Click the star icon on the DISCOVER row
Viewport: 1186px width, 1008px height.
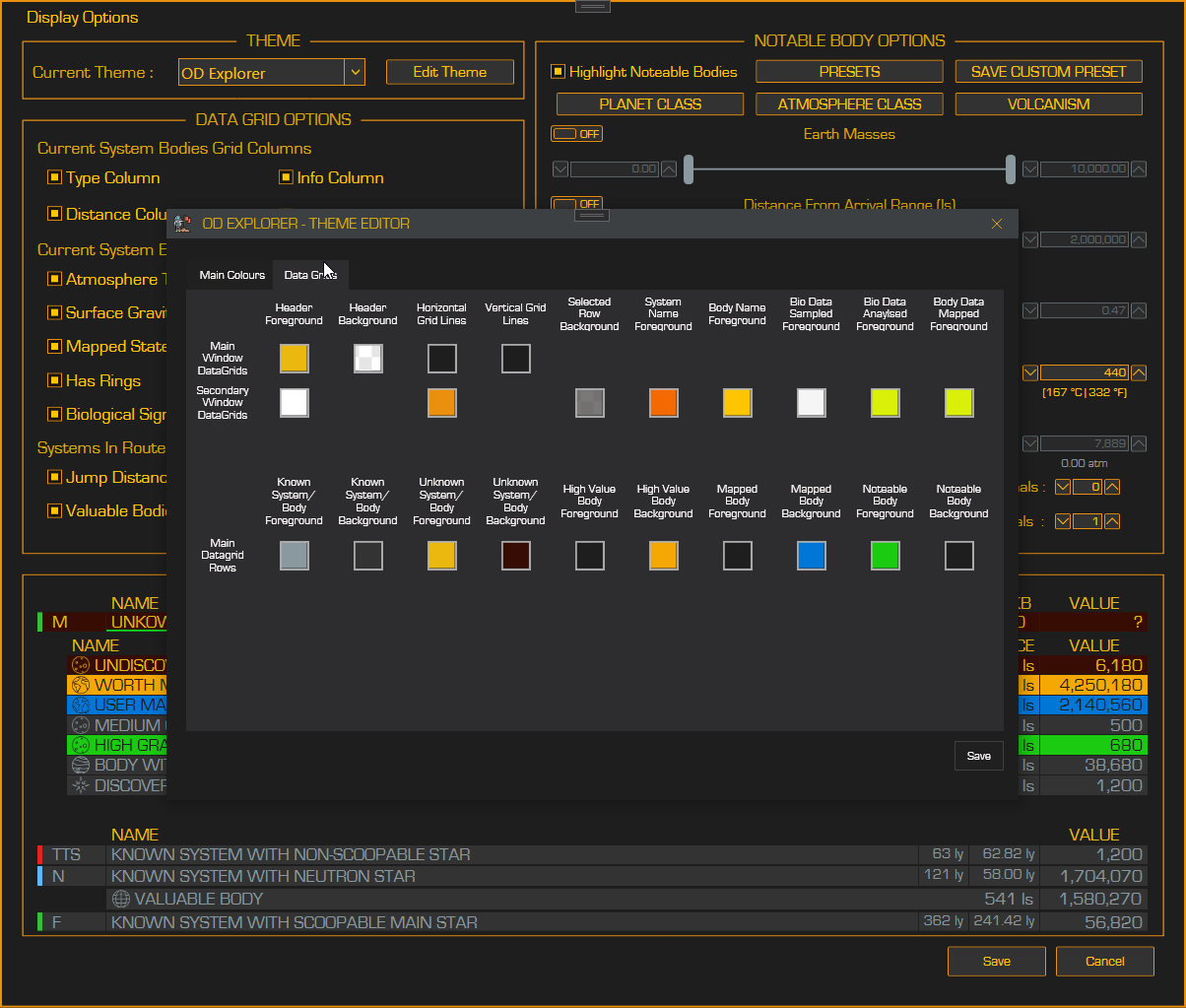point(81,785)
